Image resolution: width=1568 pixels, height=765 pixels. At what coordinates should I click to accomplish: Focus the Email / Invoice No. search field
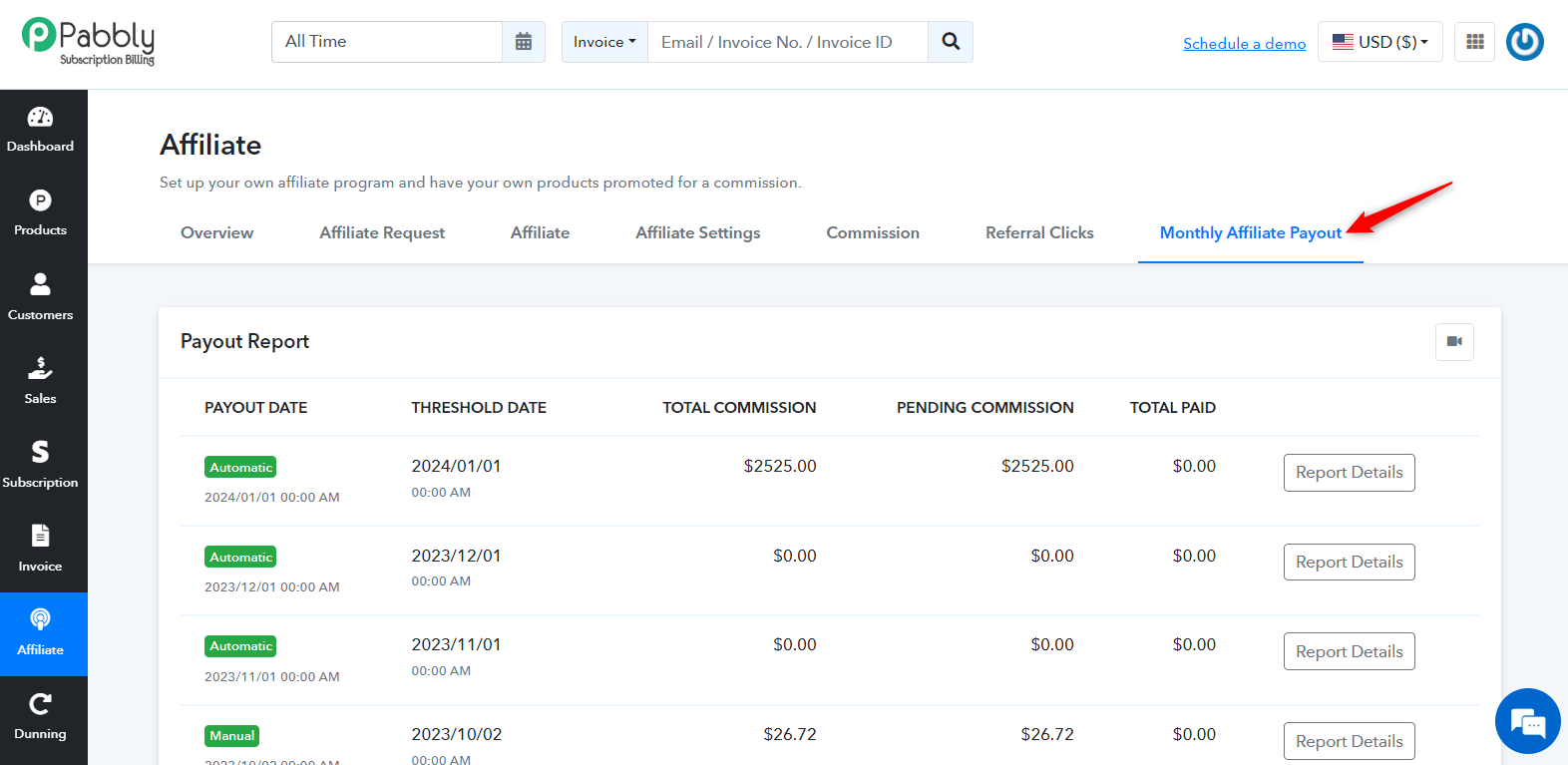coord(788,42)
